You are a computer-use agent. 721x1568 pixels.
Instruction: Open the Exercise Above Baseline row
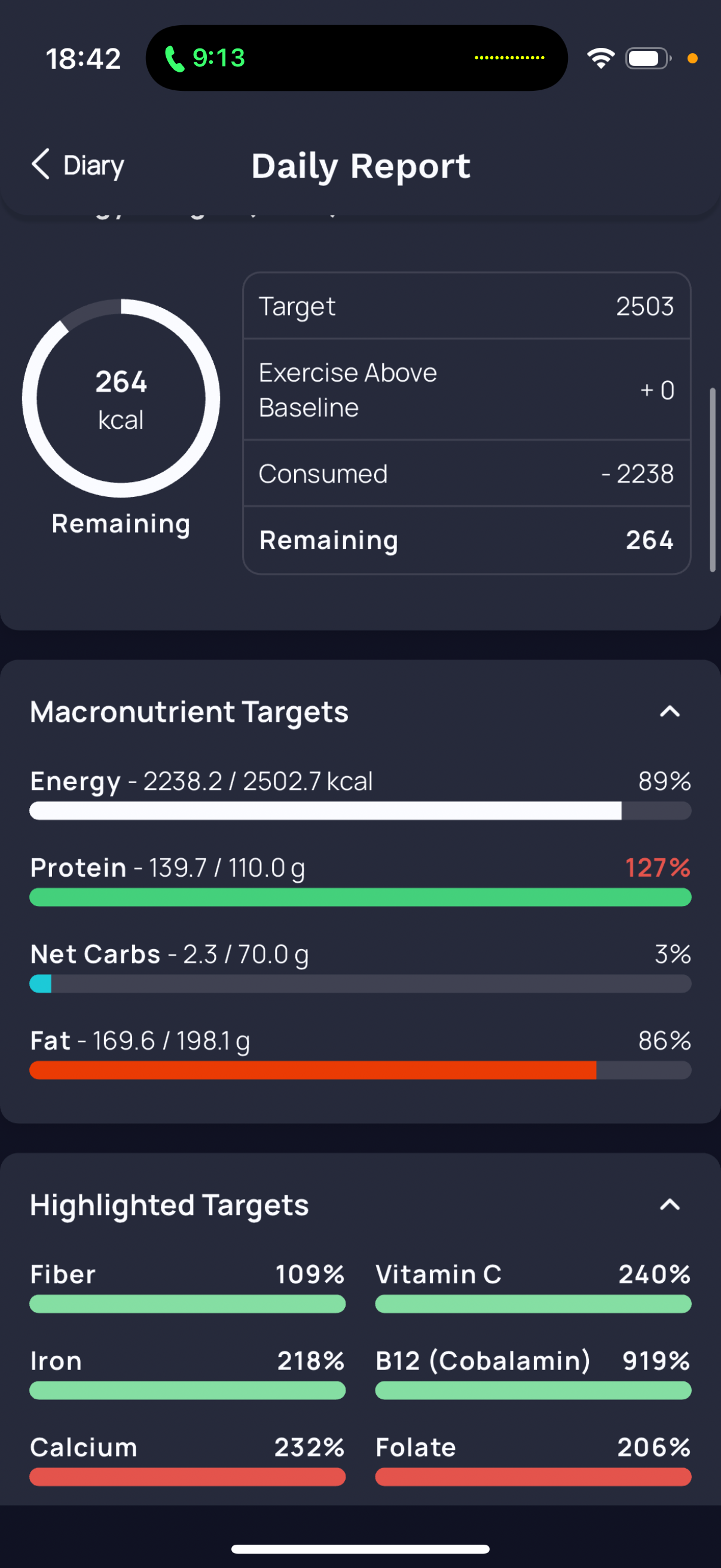coord(466,389)
